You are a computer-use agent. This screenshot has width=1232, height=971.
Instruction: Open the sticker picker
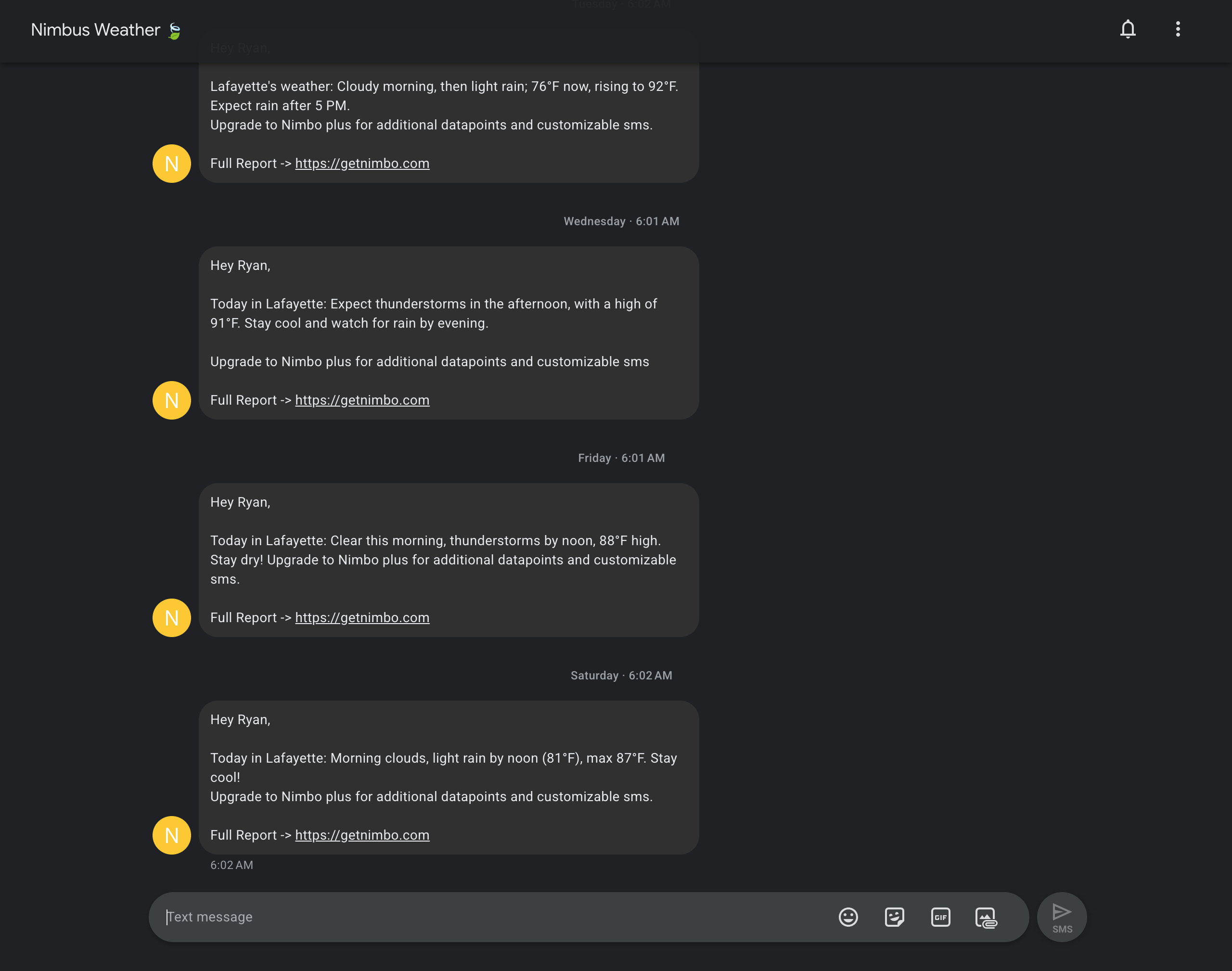pyautogui.click(x=894, y=917)
